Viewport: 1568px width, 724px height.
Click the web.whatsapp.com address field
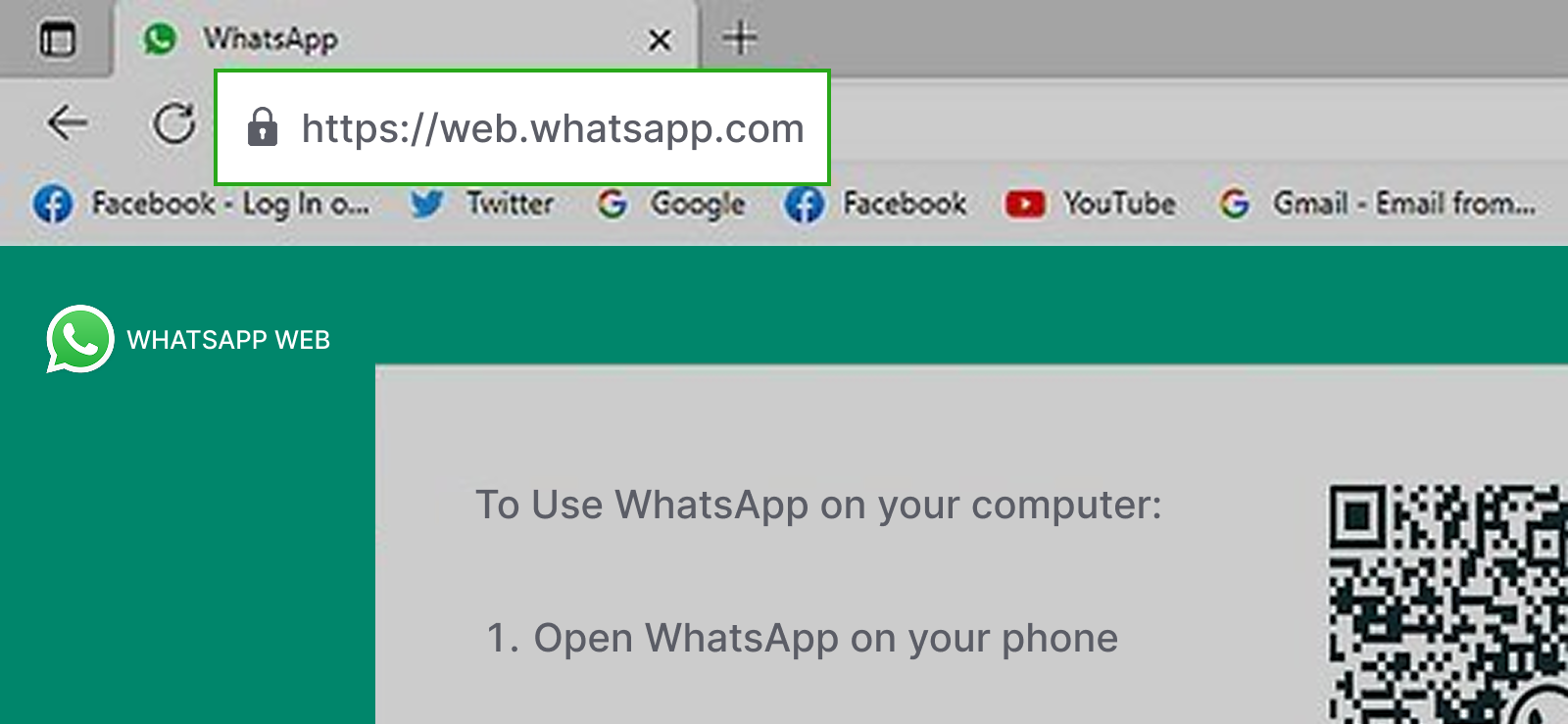(522, 127)
